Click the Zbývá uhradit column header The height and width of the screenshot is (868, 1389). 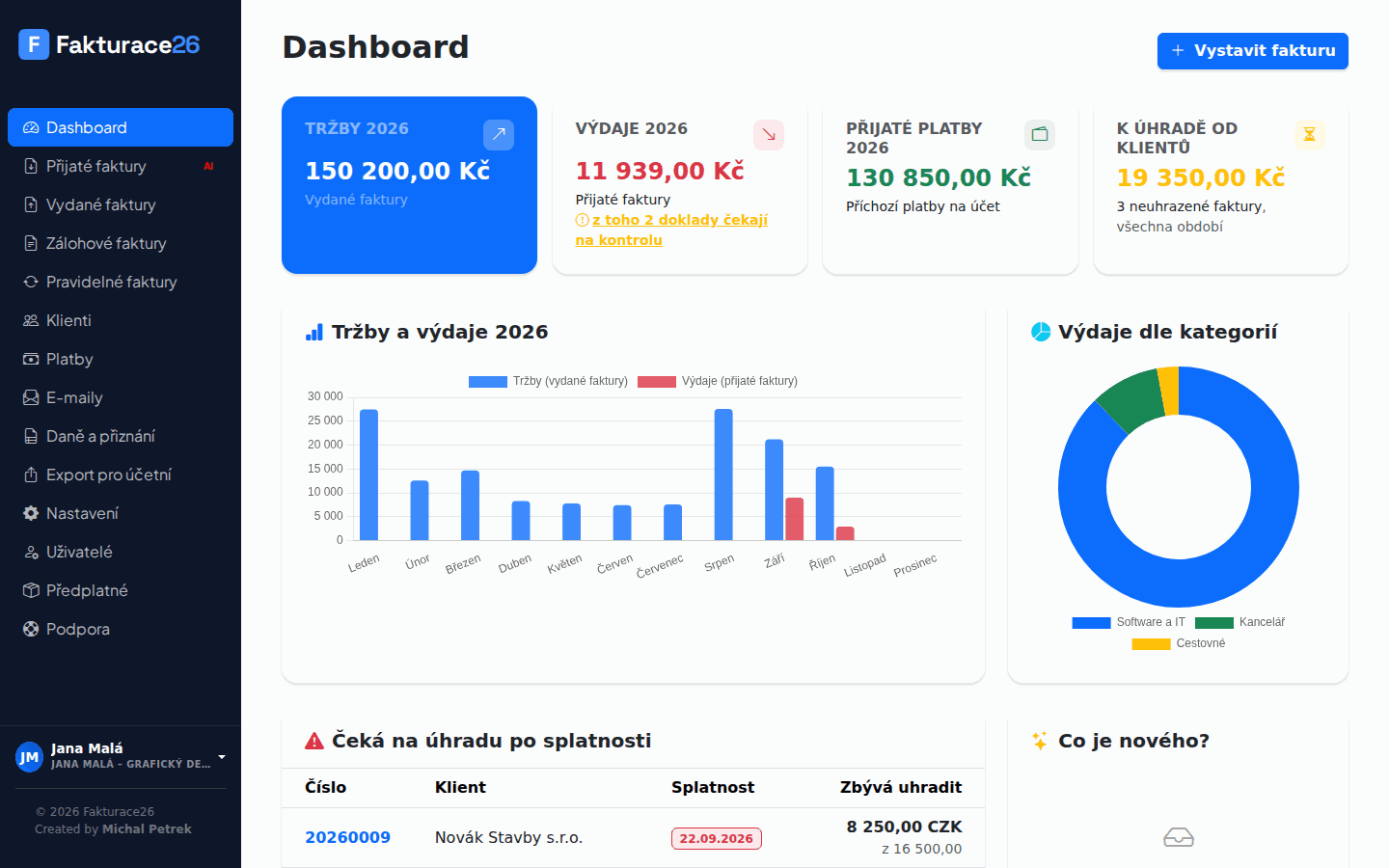[x=901, y=787]
